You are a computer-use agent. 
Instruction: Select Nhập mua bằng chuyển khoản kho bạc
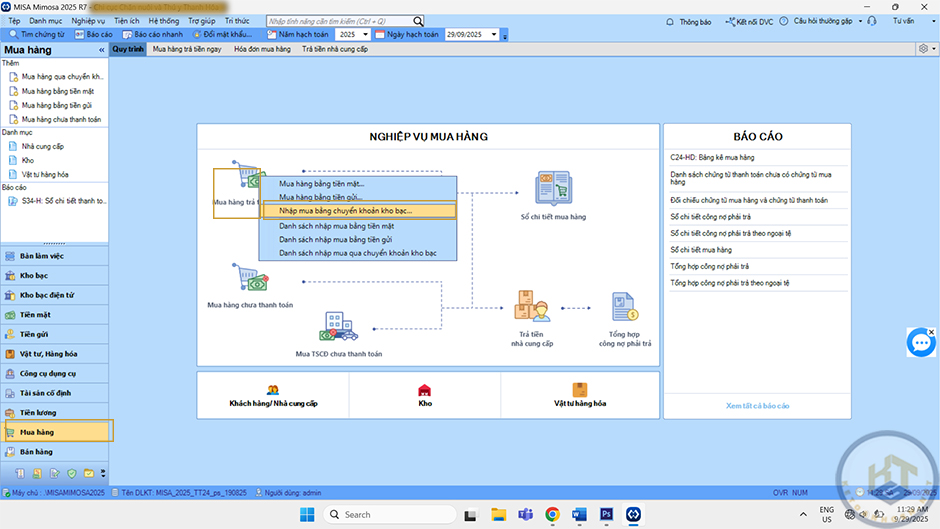(359, 211)
